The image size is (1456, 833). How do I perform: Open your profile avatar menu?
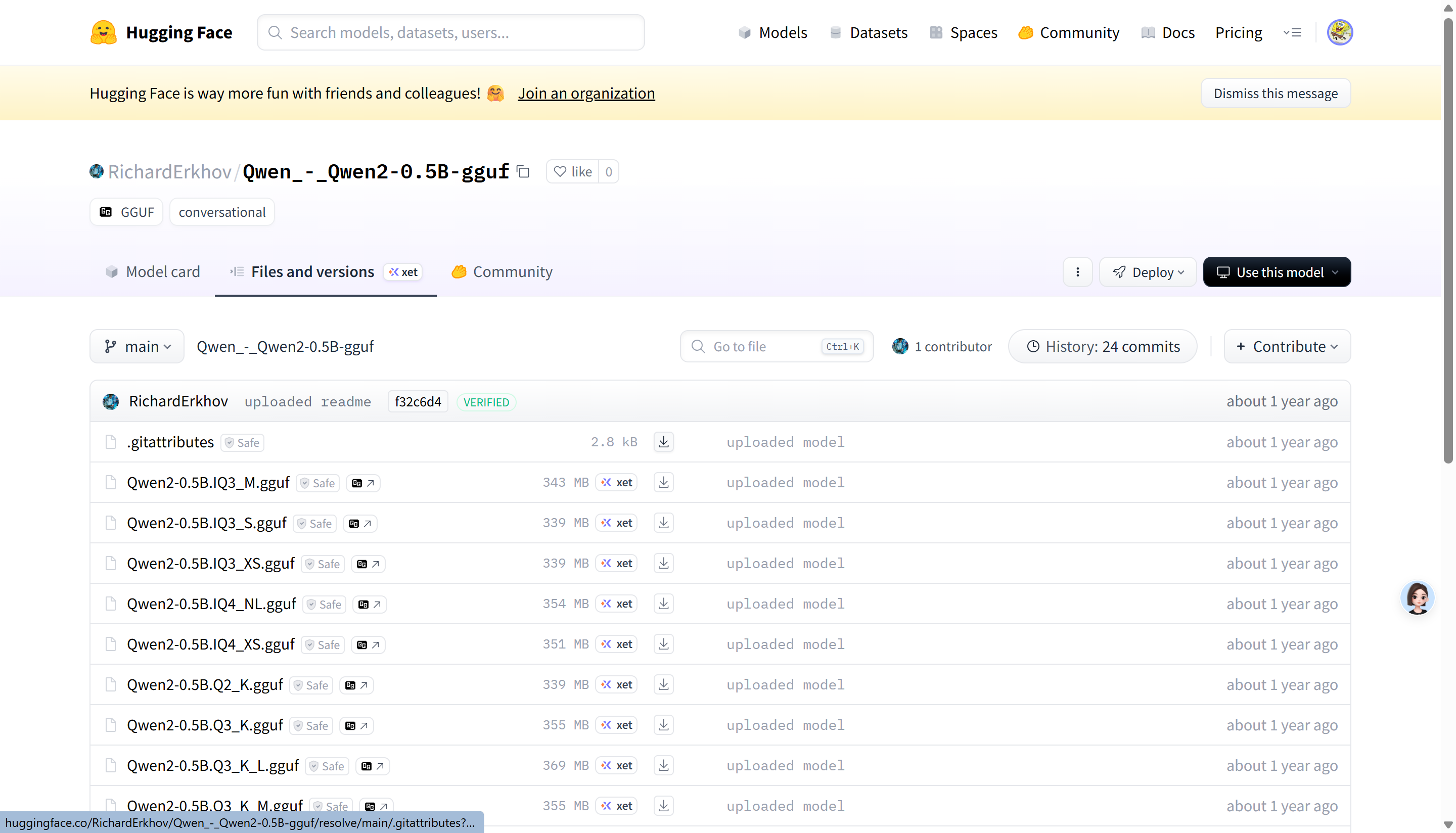pos(1340,32)
